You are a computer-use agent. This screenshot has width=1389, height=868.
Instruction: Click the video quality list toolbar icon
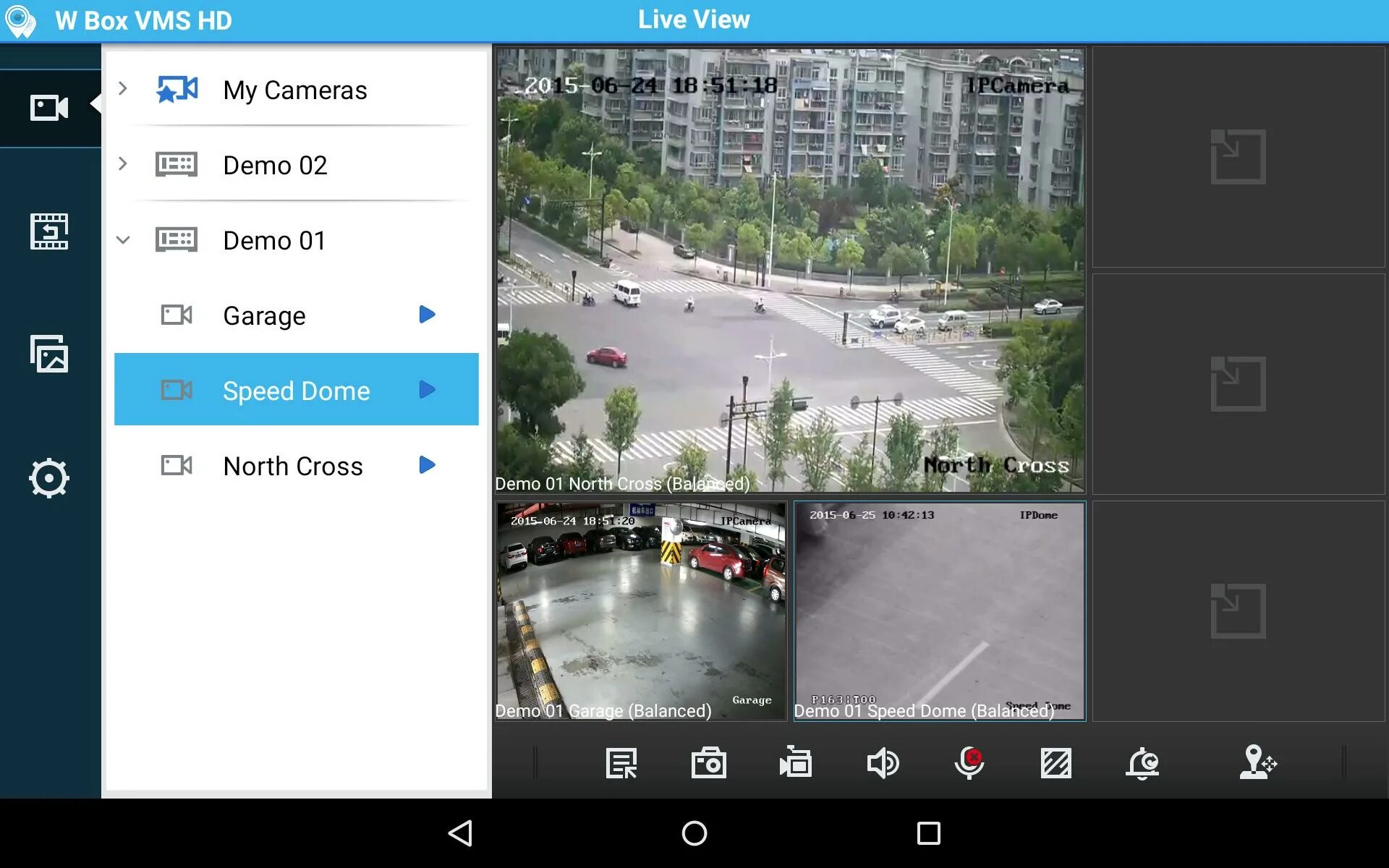click(621, 763)
